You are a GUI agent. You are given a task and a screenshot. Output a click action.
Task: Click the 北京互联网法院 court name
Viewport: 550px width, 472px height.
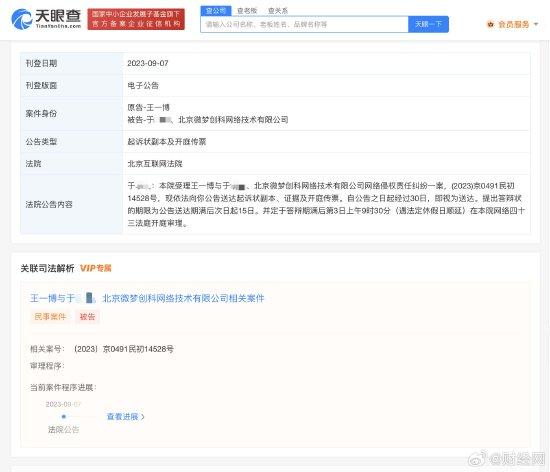click(155, 164)
